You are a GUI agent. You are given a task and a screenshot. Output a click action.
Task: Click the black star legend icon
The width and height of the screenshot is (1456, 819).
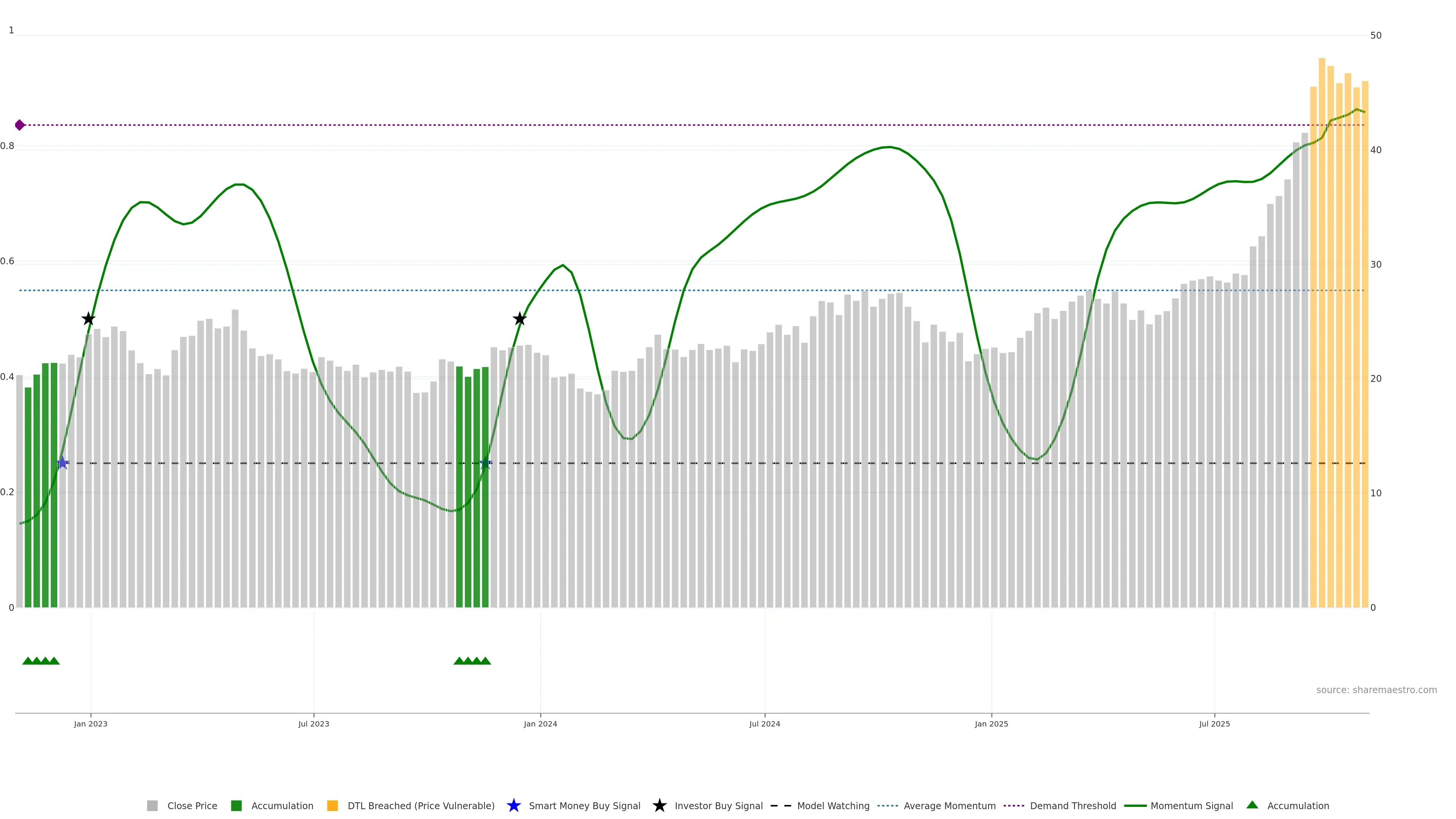659,805
